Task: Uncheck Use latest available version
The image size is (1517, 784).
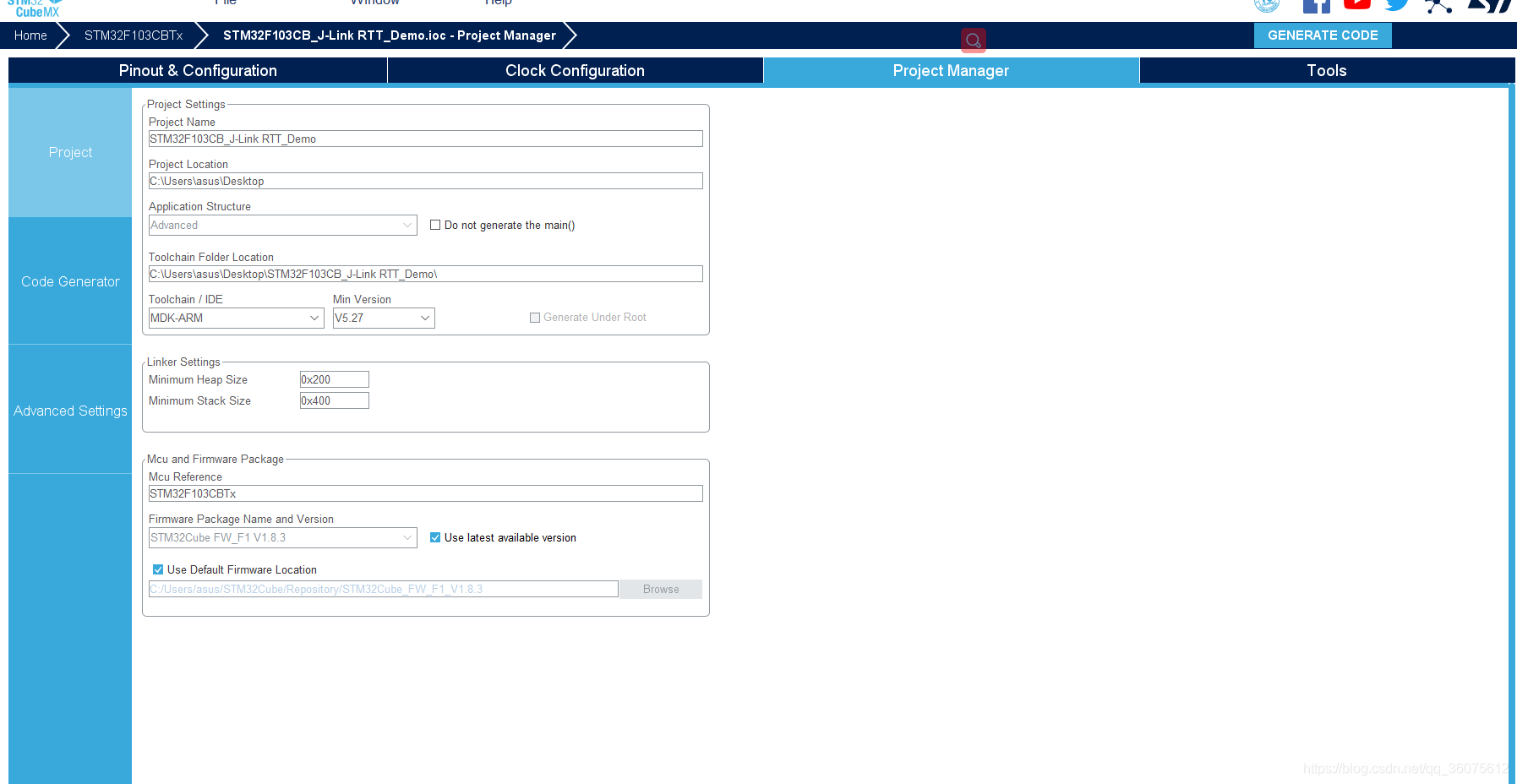Action: [x=435, y=537]
